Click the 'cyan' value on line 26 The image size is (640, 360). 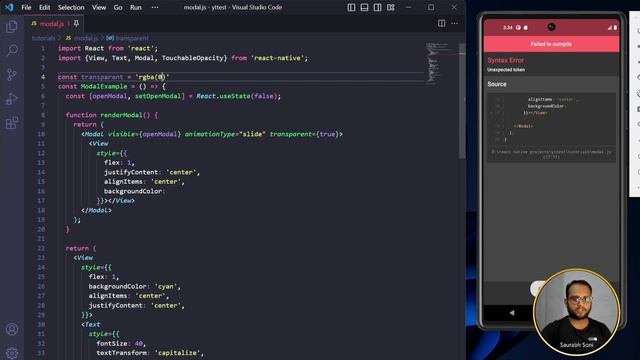pos(166,287)
